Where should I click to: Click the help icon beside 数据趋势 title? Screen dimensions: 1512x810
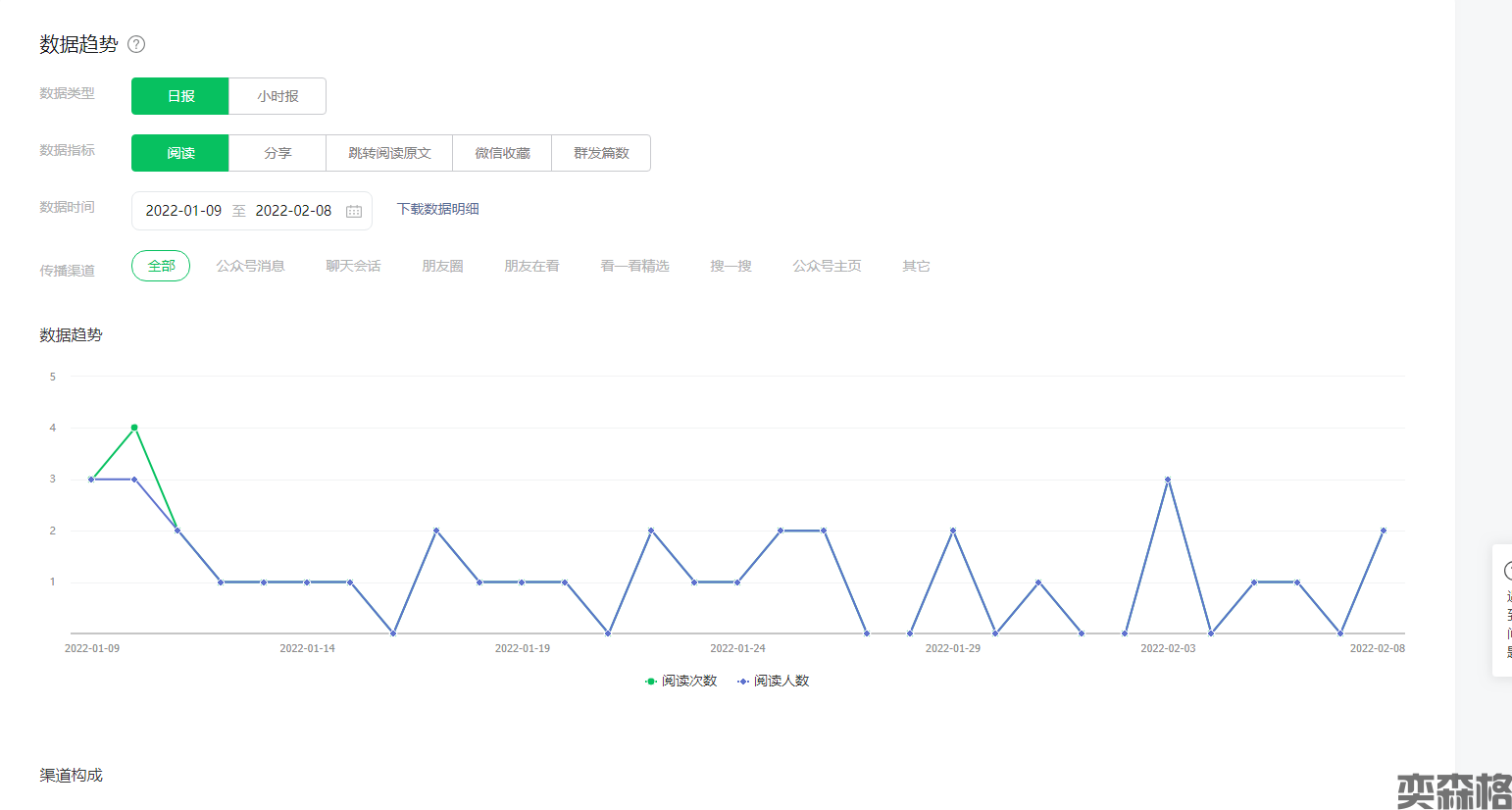[x=136, y=44]
